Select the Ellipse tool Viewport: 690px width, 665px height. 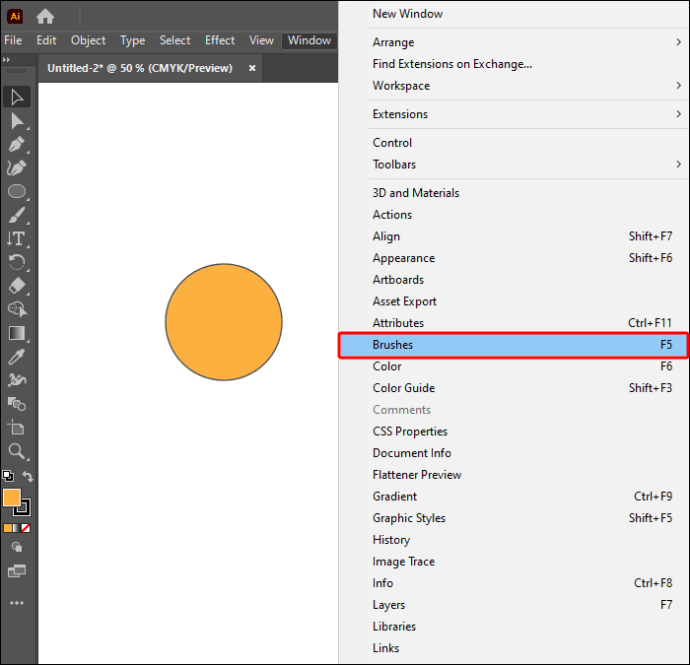(17, 191)
